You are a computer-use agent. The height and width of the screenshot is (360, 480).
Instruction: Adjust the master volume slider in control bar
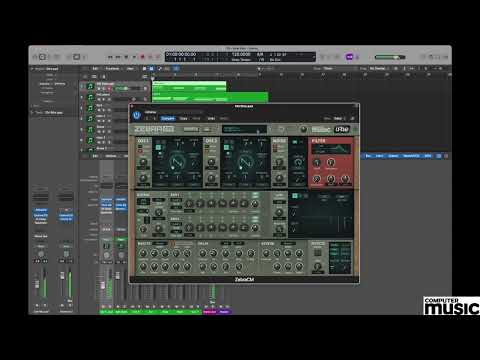point(390,57)
